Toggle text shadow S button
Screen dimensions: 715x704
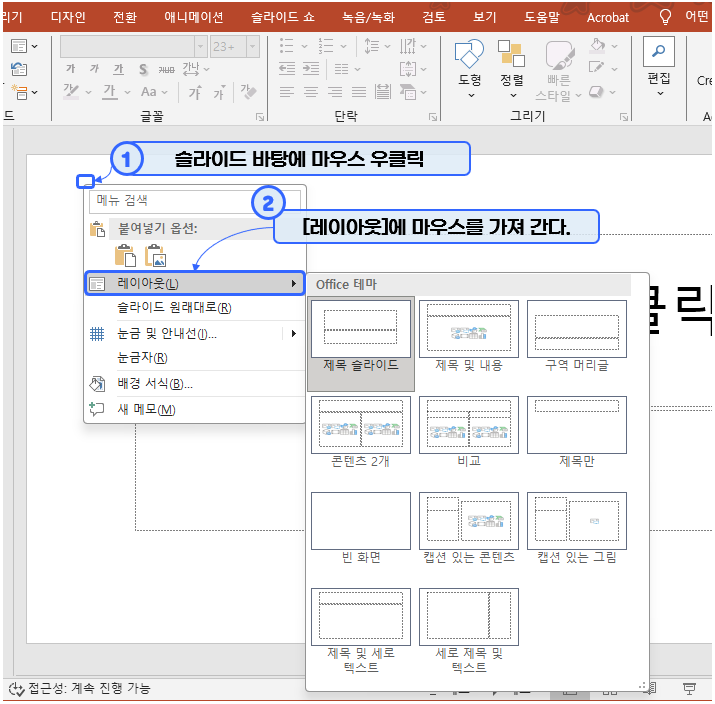143,69
